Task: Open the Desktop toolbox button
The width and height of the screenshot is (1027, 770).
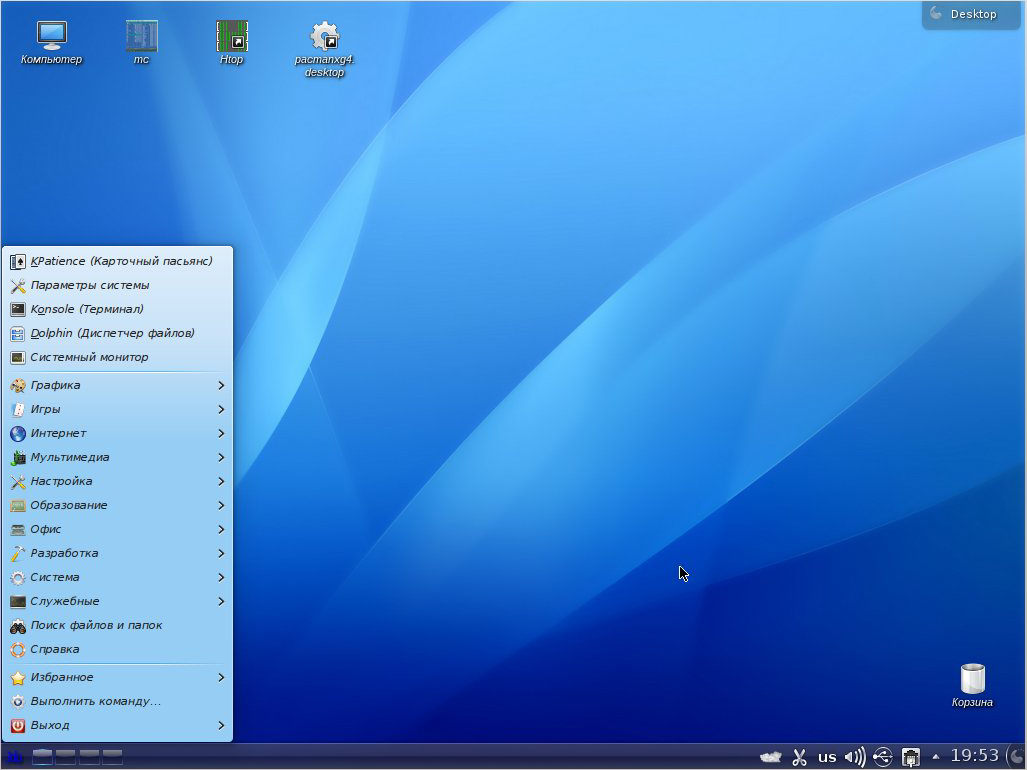Action: point(971,14)
